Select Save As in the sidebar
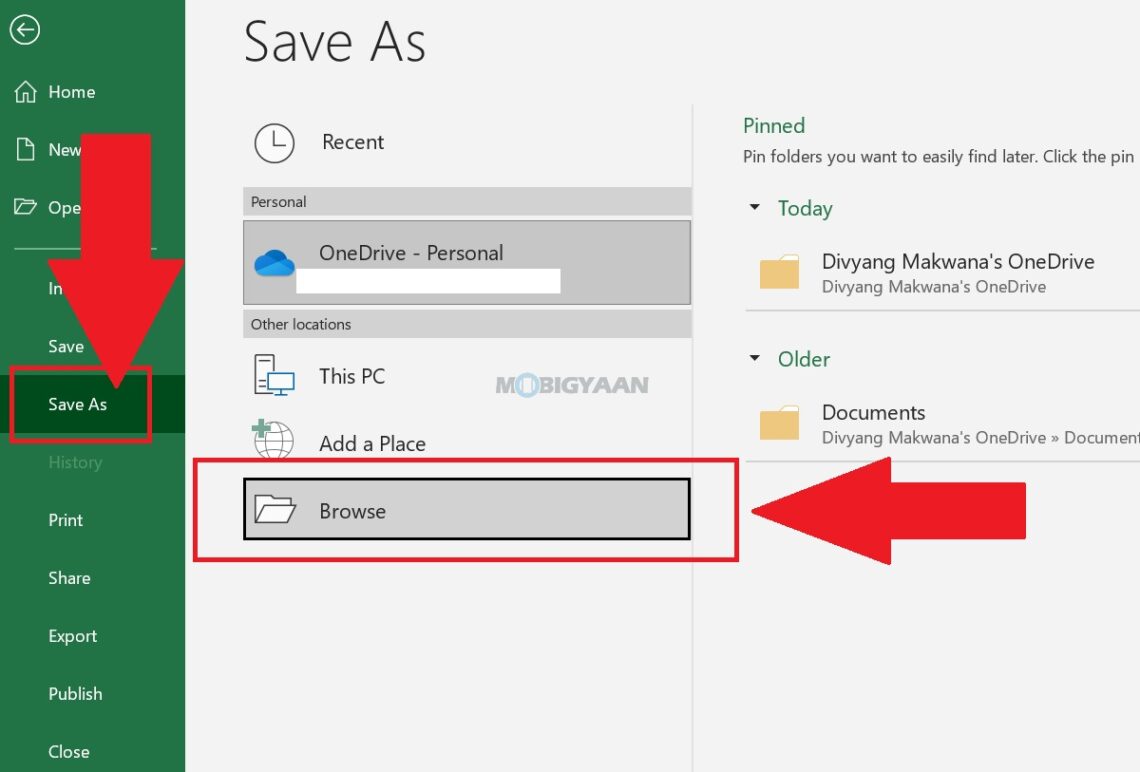1140x772 pixels. tap(79, 404)
